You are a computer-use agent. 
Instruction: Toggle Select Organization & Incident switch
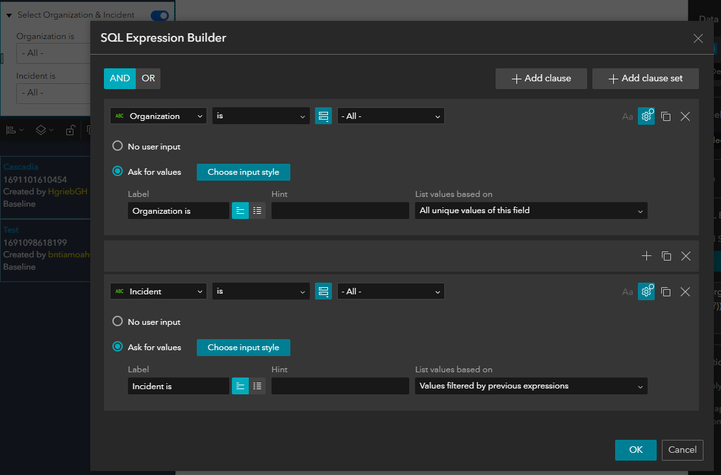[160, 15]
